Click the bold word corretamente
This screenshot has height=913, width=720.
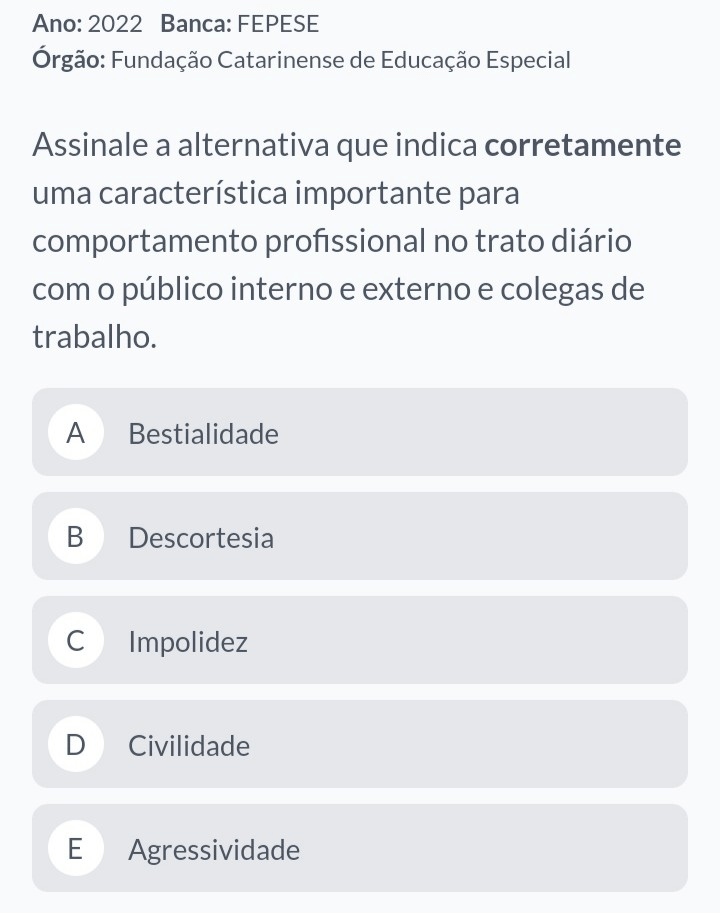(582, 145)
